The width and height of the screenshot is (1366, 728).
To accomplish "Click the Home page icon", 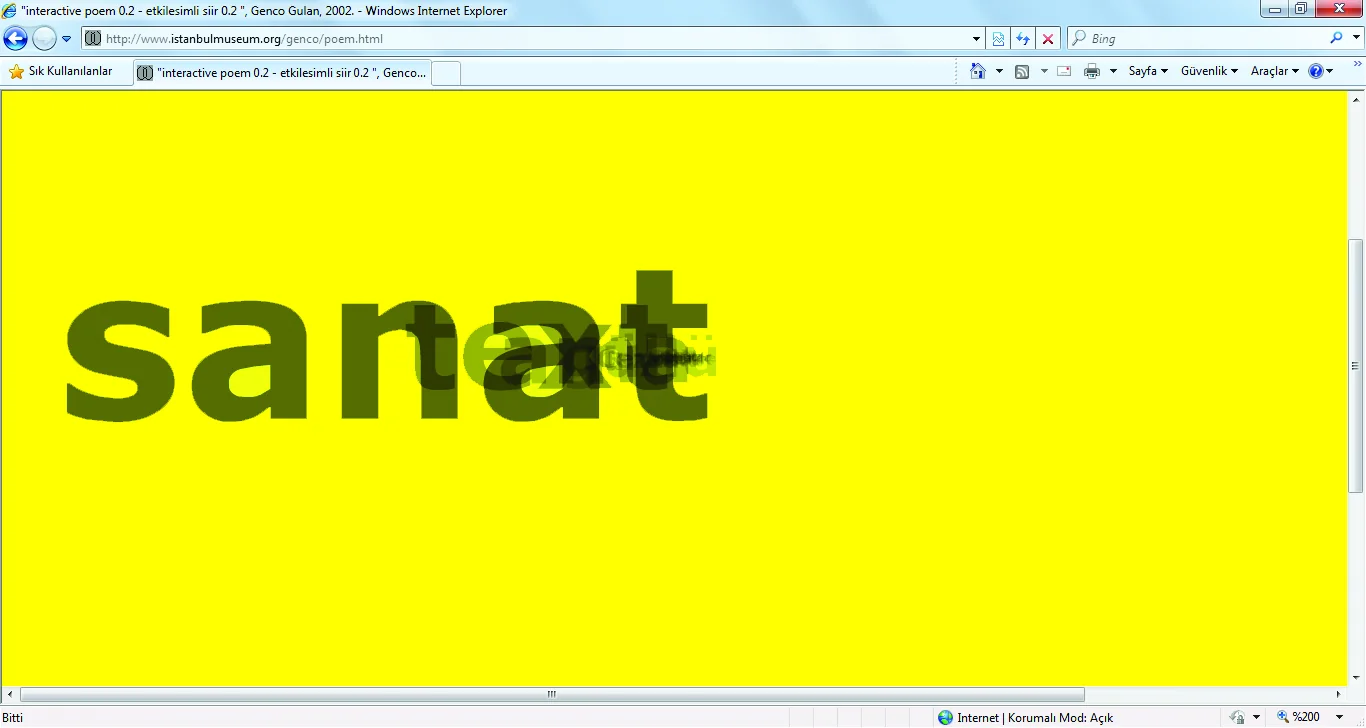I will pyautogui.click(x=978, y=71).
